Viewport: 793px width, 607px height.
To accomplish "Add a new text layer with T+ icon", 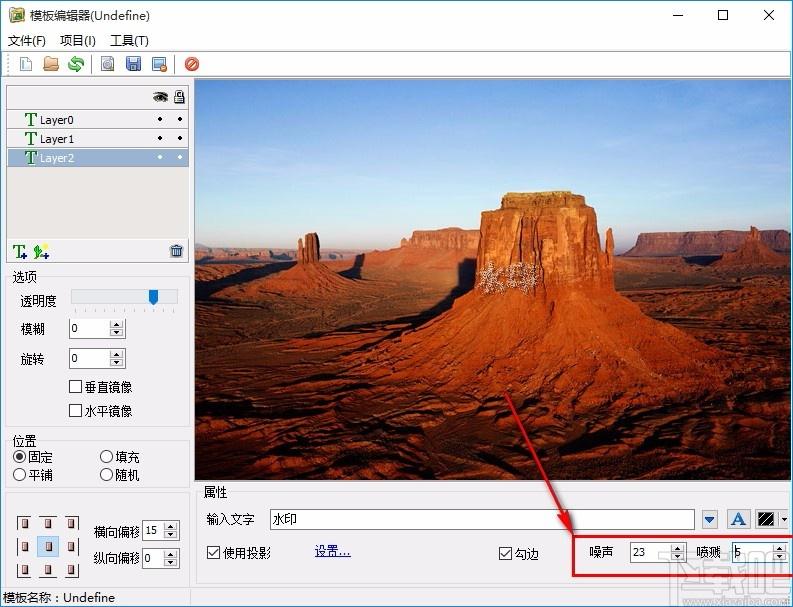I will point(20,251).
